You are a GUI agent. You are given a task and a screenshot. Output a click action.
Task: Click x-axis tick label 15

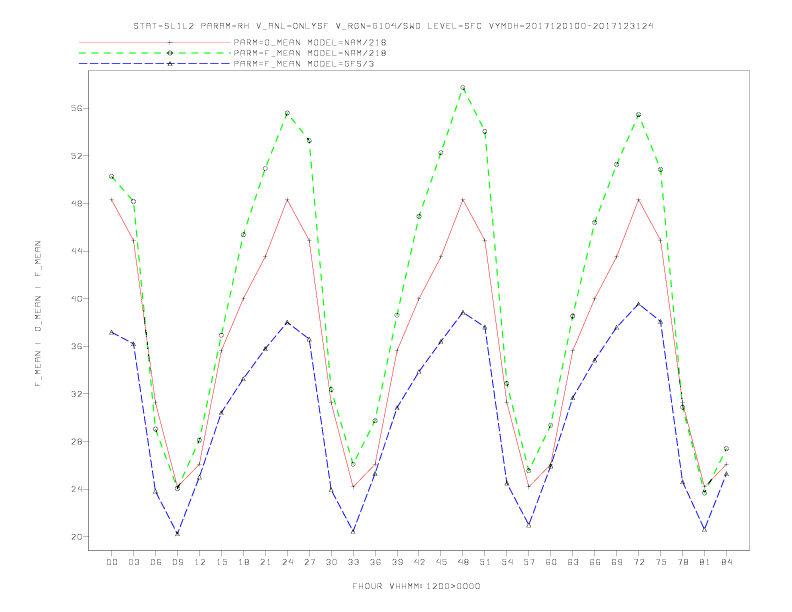point(221,562)
